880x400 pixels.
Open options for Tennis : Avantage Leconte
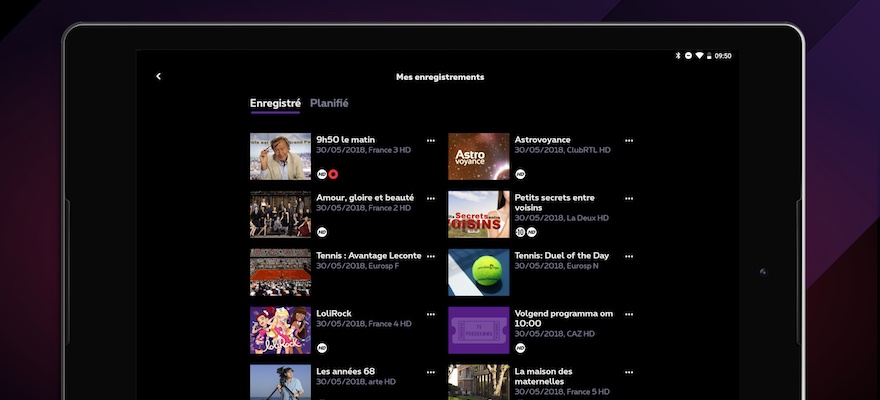tap(431, 256)
